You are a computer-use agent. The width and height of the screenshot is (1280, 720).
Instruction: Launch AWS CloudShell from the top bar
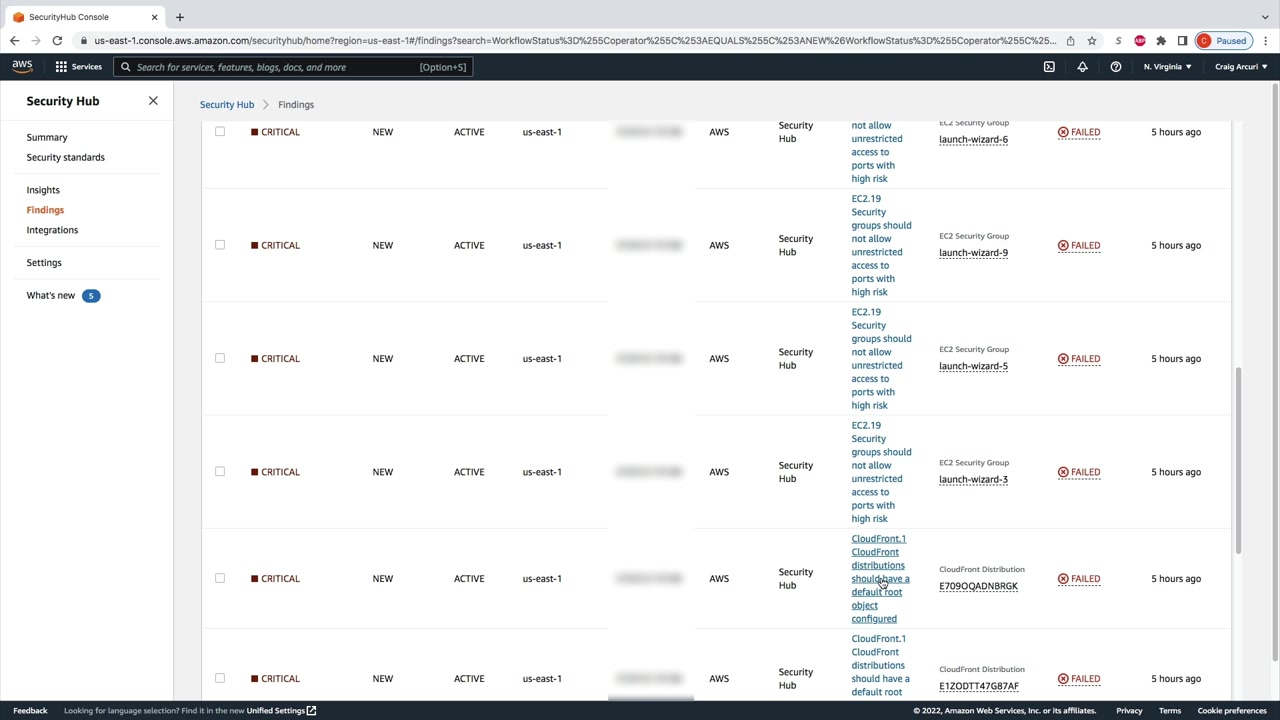click(1049, 67)
